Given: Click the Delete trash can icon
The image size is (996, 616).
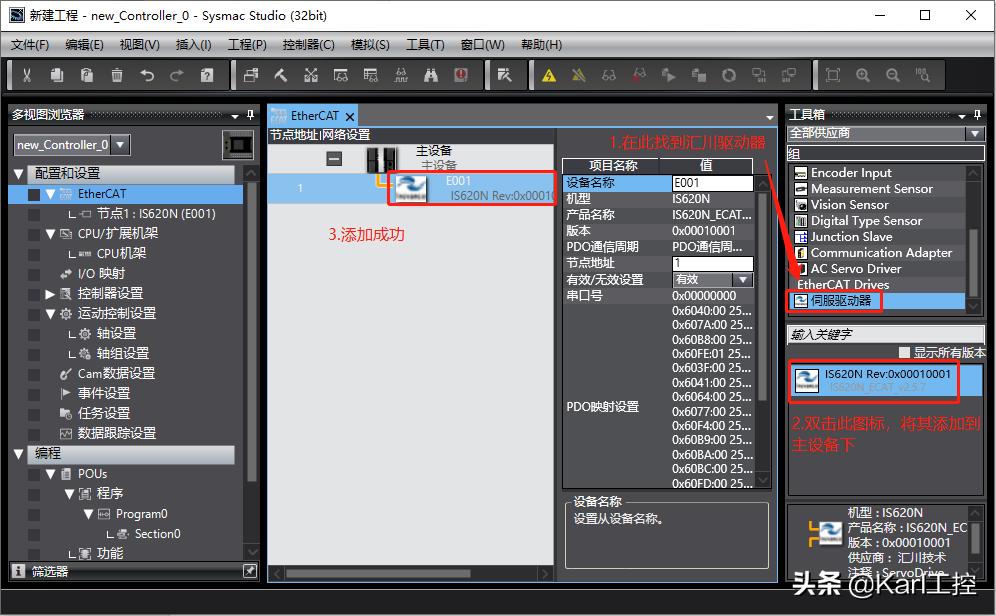Looking at the screenshot, I should coord(117,75).
